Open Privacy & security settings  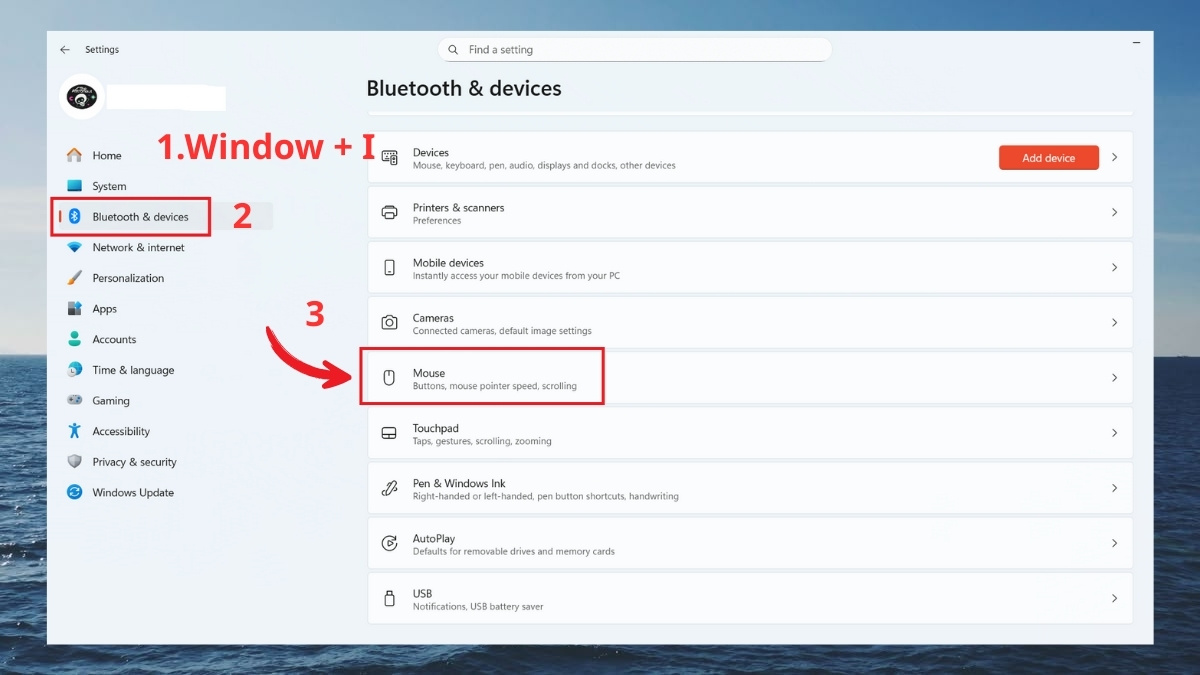point(134,462)
